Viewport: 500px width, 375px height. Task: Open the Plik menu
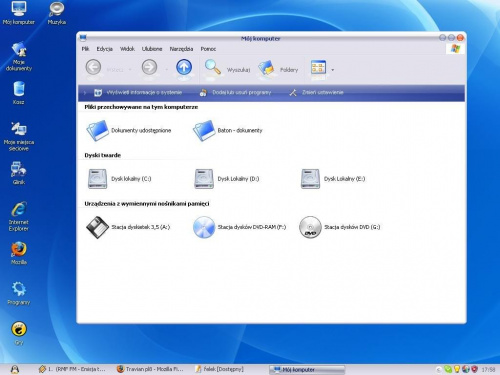tap(85, 49)
